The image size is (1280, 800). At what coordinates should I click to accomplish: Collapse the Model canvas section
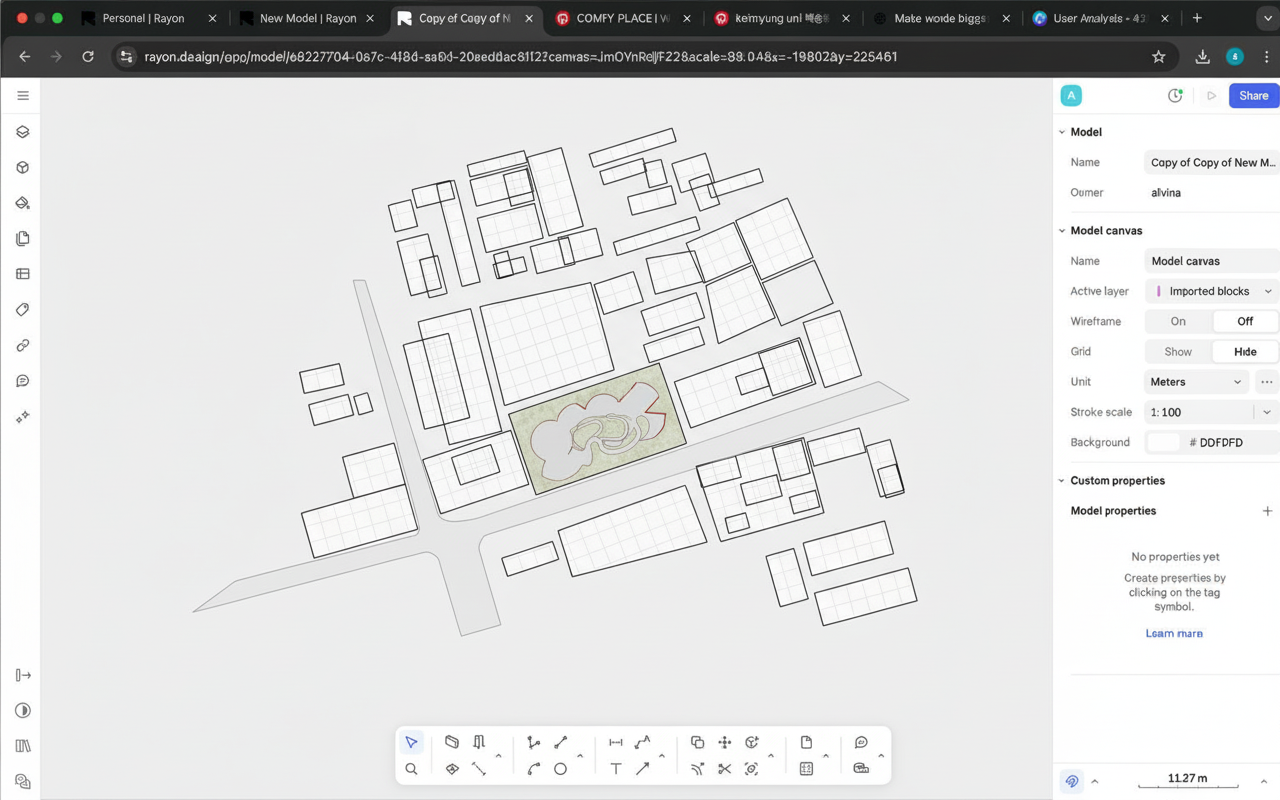[1062, 231]
